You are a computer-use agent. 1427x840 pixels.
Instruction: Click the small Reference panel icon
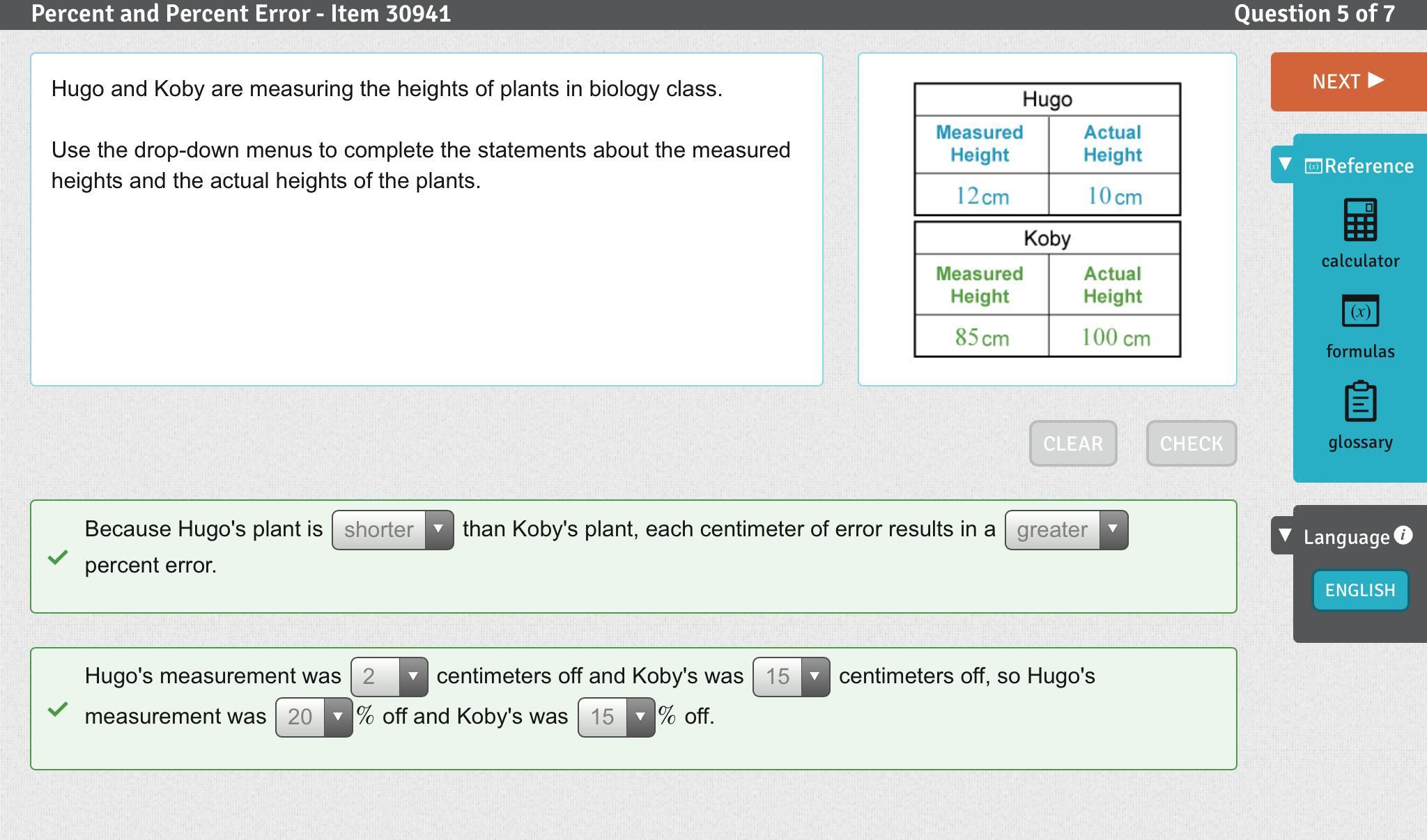click(x=1313, y=166)
